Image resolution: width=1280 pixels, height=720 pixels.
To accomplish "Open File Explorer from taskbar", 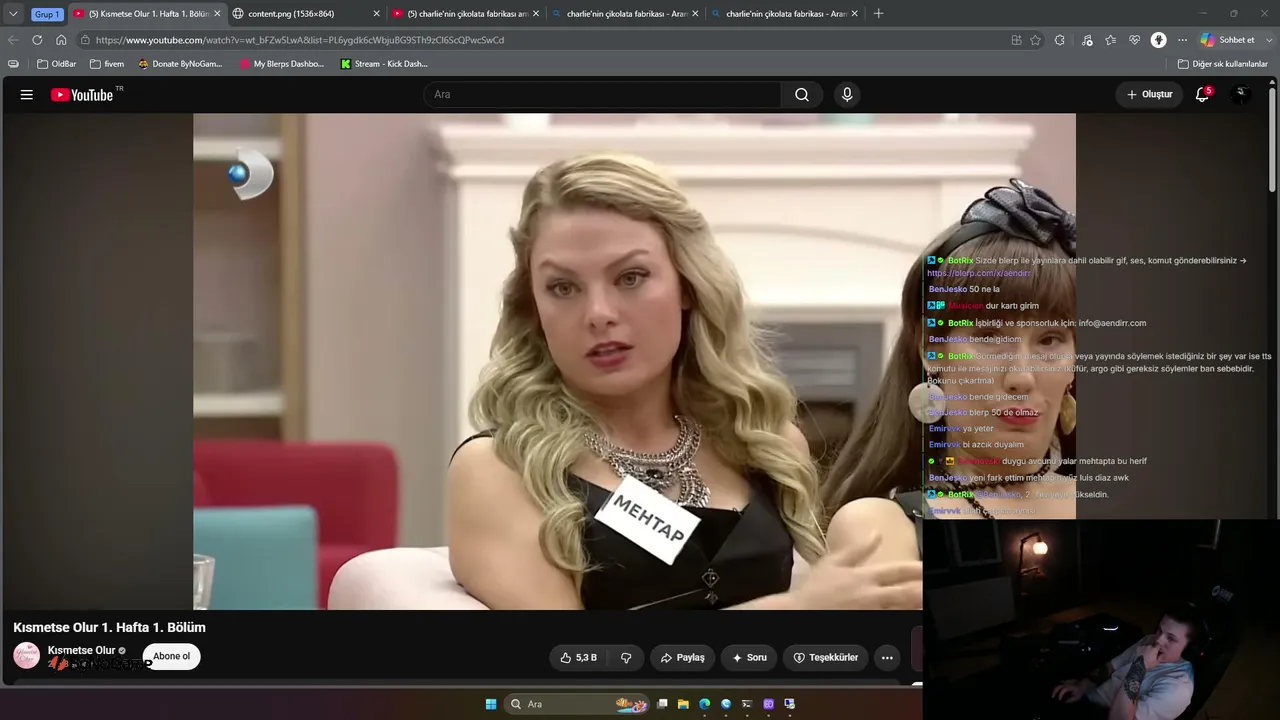I will [x=683, y=704].
